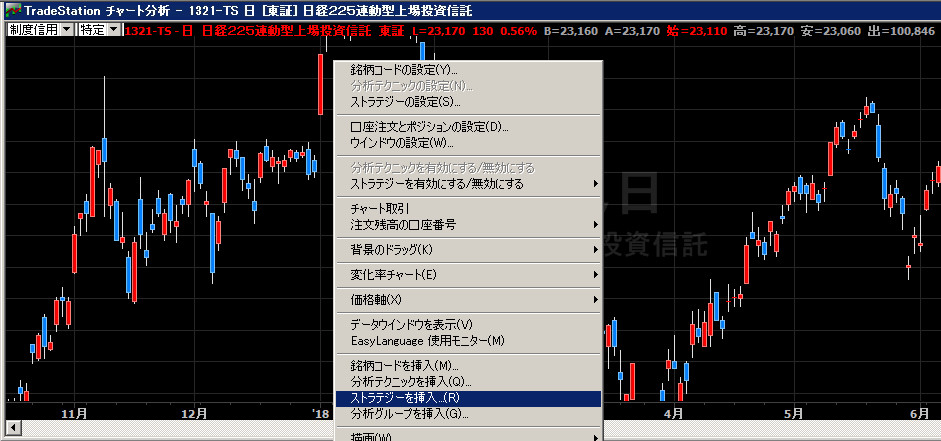Click the L=23,170 last price text

click(x=439, y=31)
